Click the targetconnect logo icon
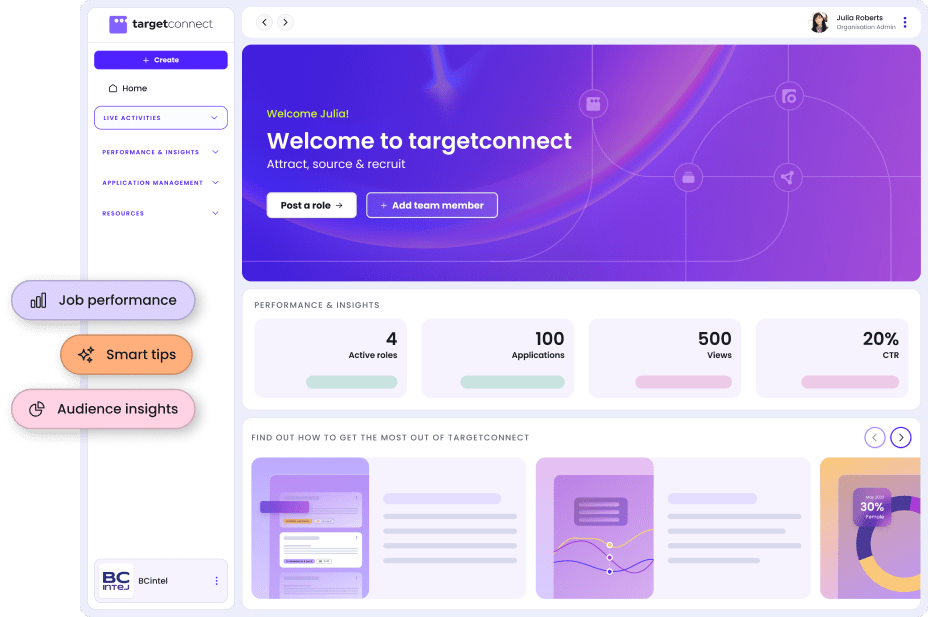Image resolution: width=951 pixels, height=617 pixels. point(117,23)
